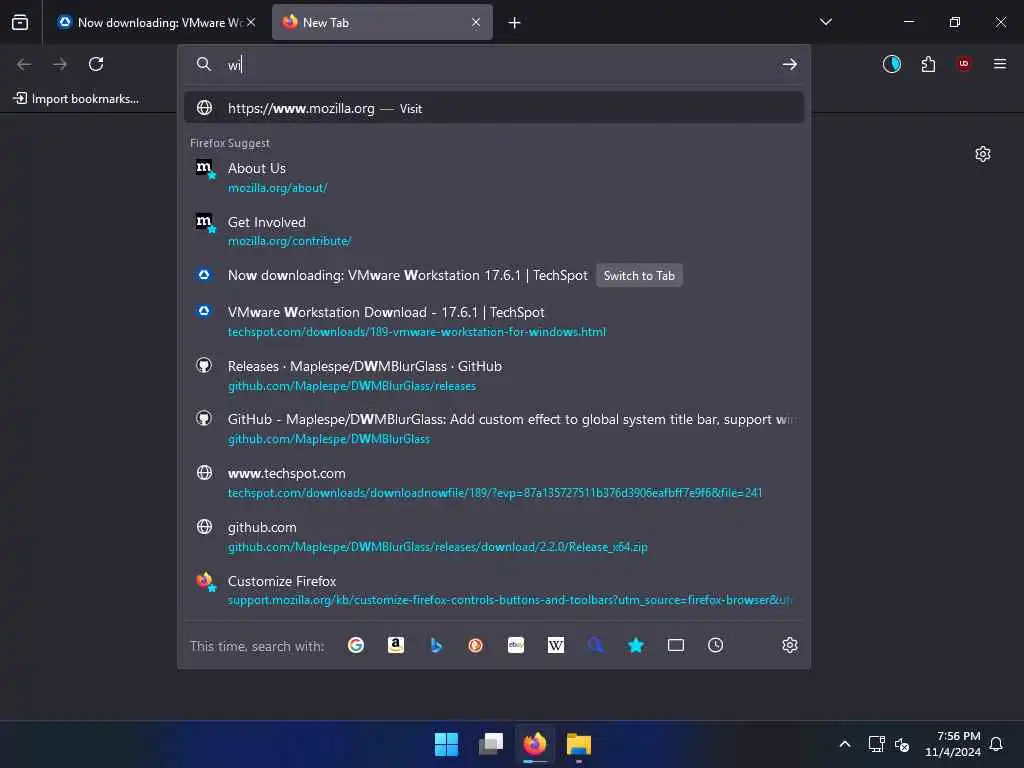Click the muted volume tray icon

[902, 744]
